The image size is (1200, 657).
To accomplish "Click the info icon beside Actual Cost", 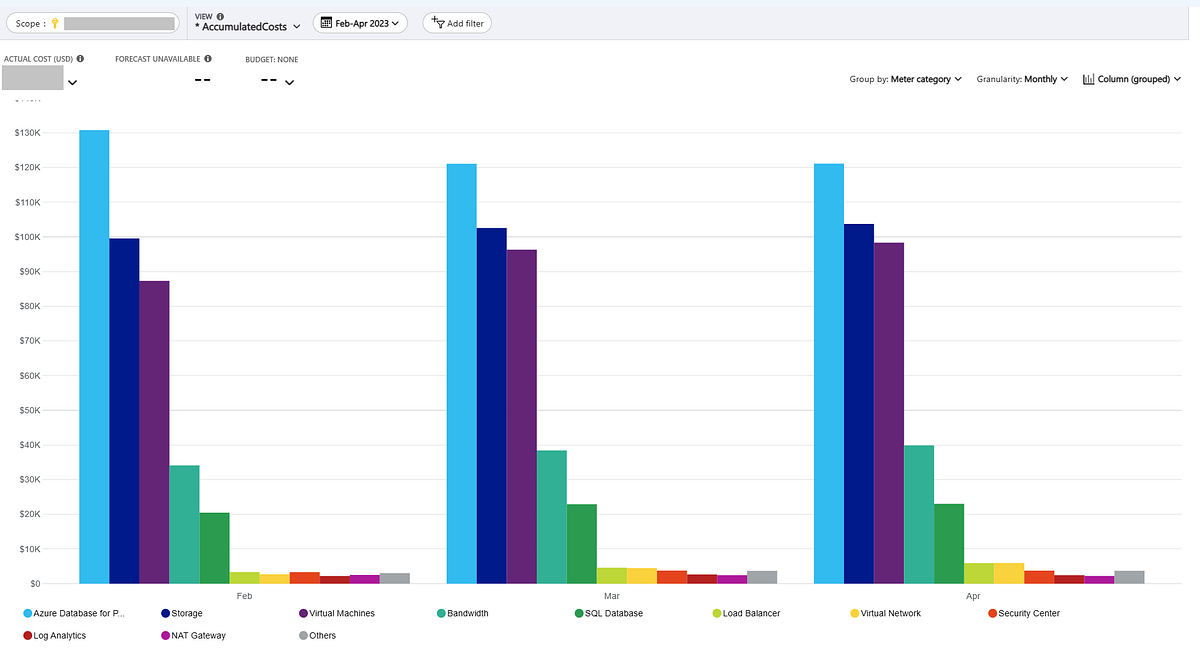I will coord(80,58).
